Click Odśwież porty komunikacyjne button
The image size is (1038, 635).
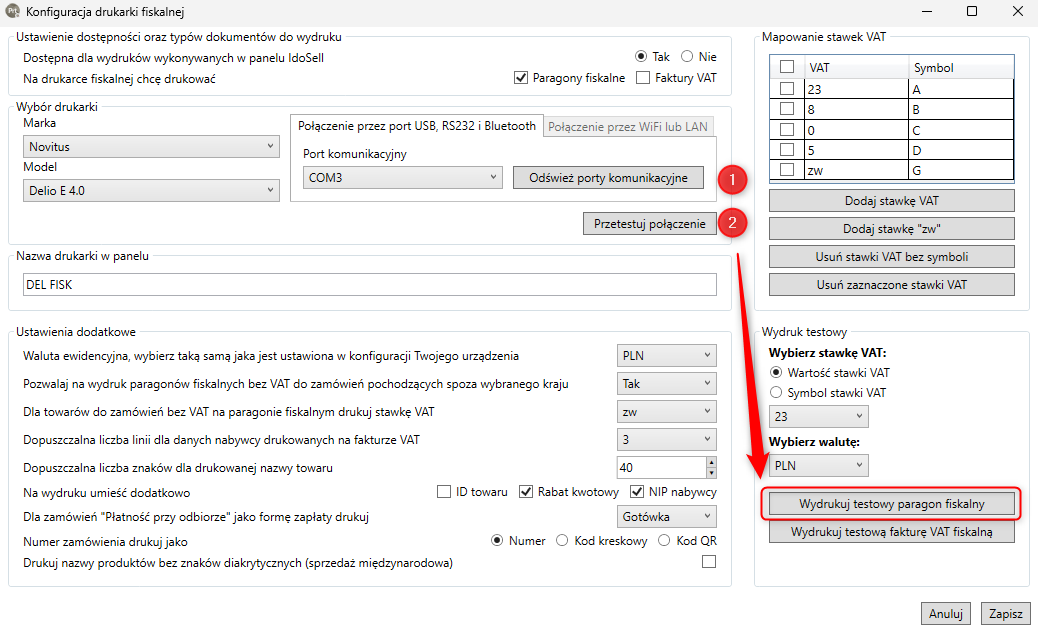(x=608, y=177)
